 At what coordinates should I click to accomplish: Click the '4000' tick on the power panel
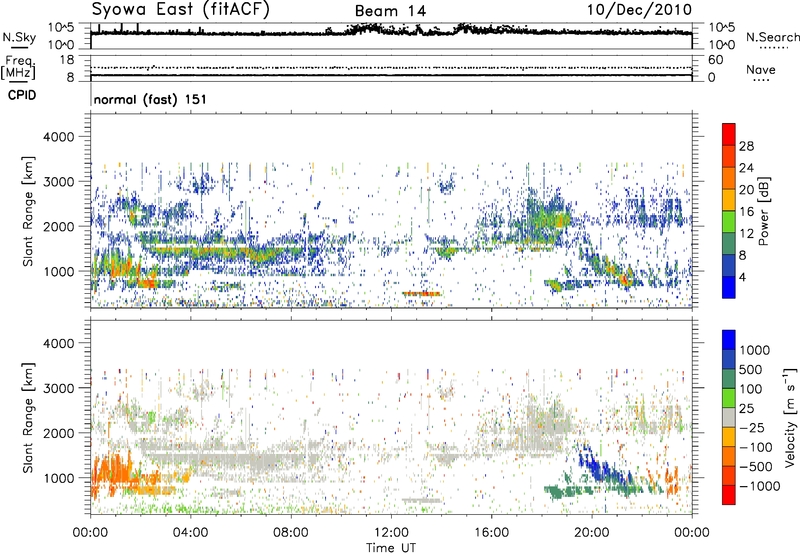coord(58,137)
